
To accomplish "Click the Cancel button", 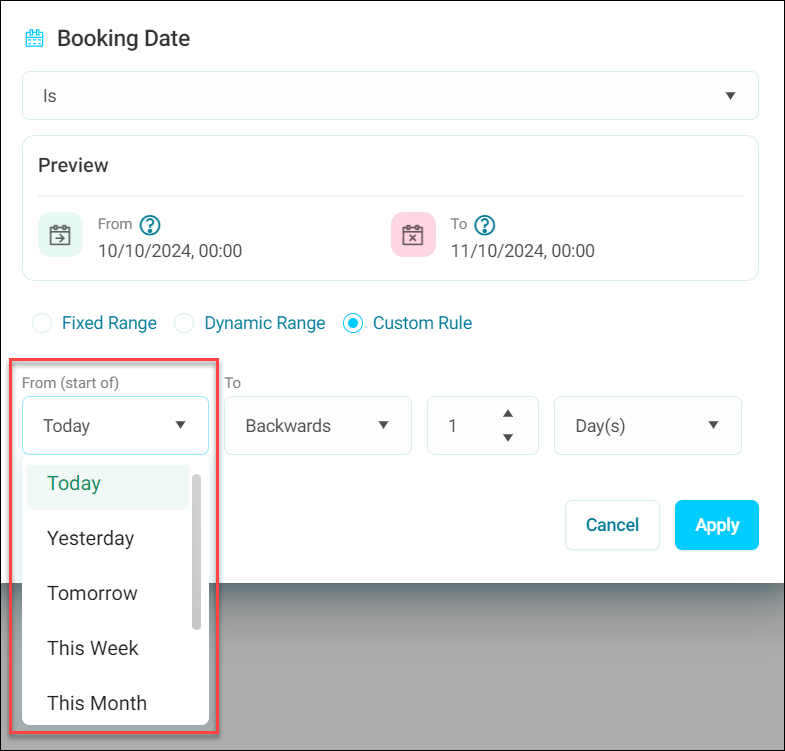I will click(x=612, y=525).
